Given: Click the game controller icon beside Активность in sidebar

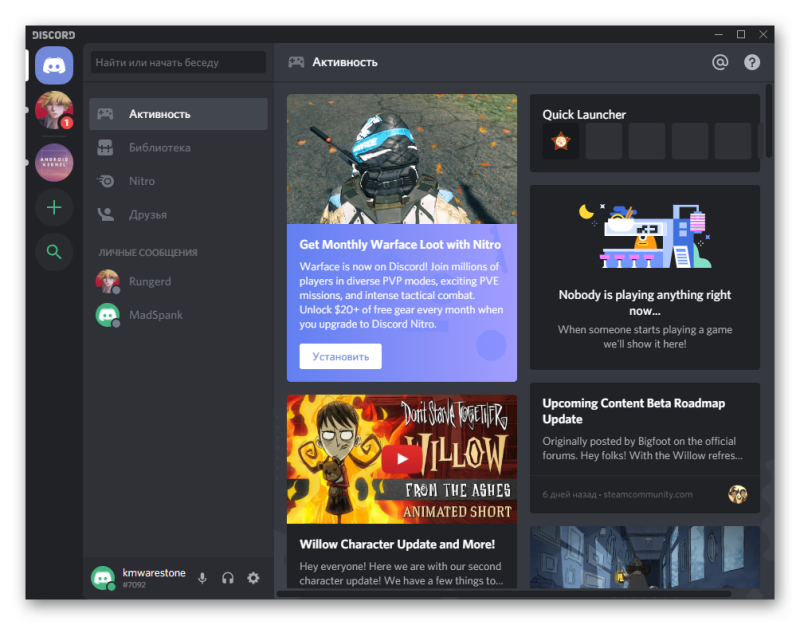Looking at the screenshot, I should pyautogui.click(x=106, y=114).
